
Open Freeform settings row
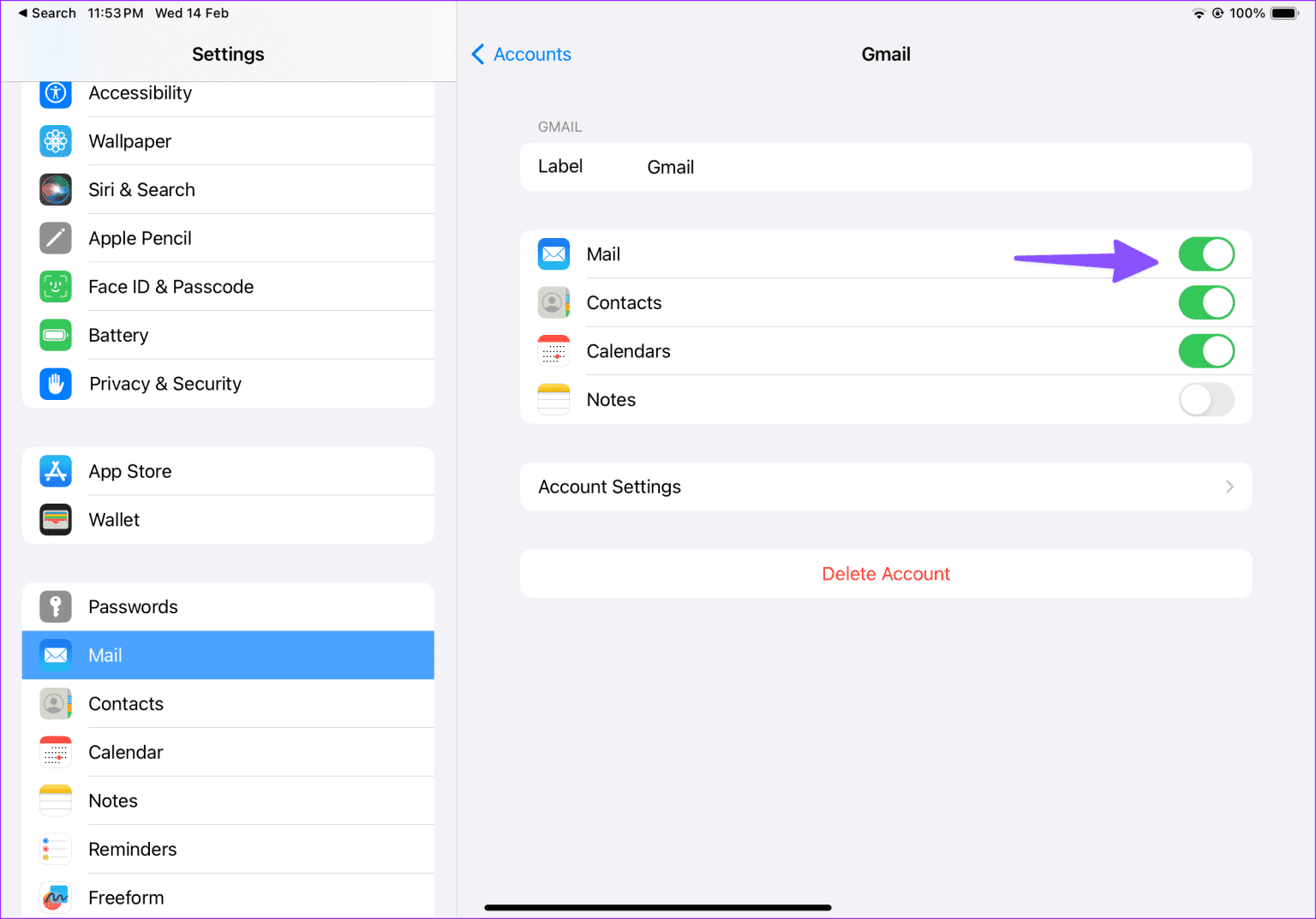(x=228, y=897)
